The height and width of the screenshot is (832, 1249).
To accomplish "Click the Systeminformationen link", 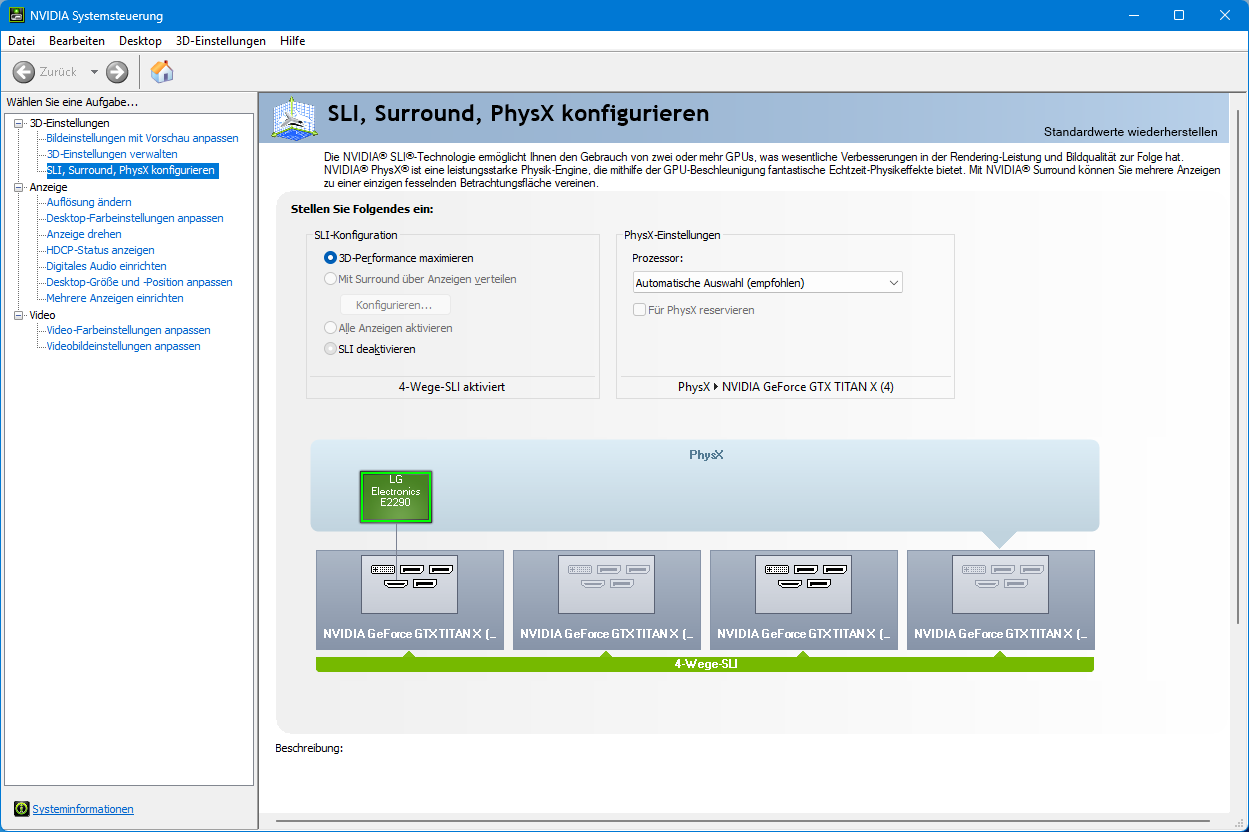I will 83,809.
